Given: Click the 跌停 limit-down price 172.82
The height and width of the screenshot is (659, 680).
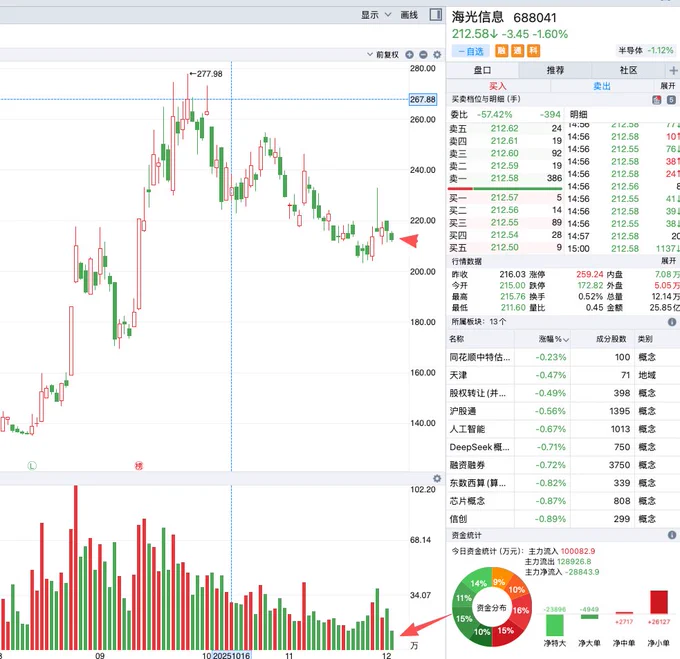Looking at the screenshot, I should pos(590,286).
